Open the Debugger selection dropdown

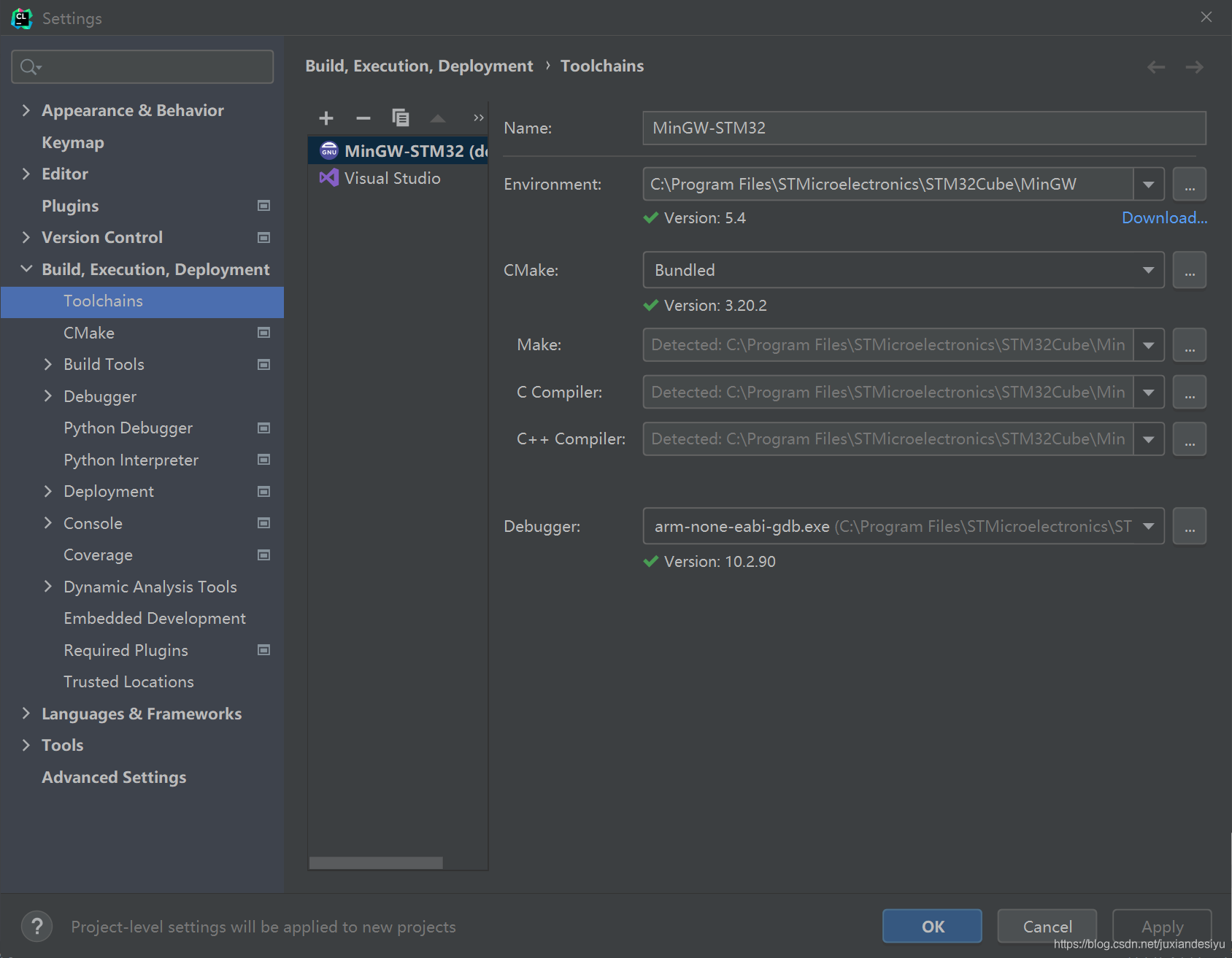(x=1149, y=526)
